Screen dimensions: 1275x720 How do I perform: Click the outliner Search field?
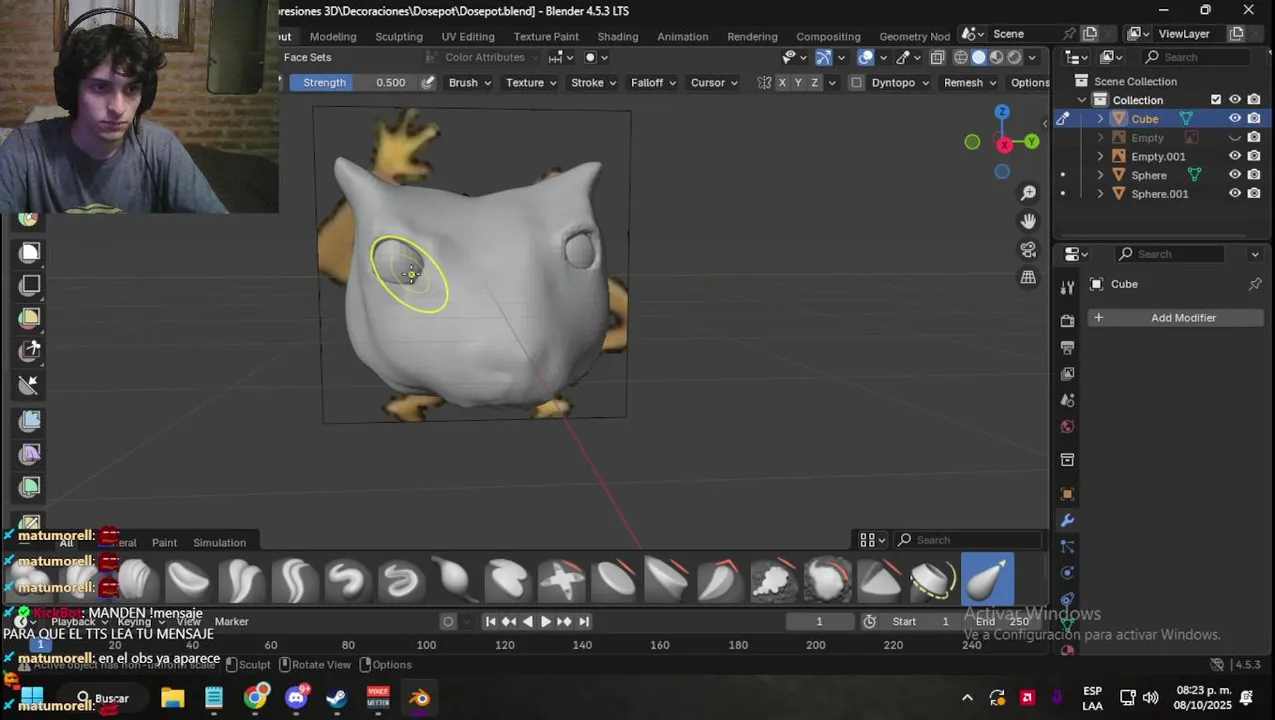point(1203,57)
